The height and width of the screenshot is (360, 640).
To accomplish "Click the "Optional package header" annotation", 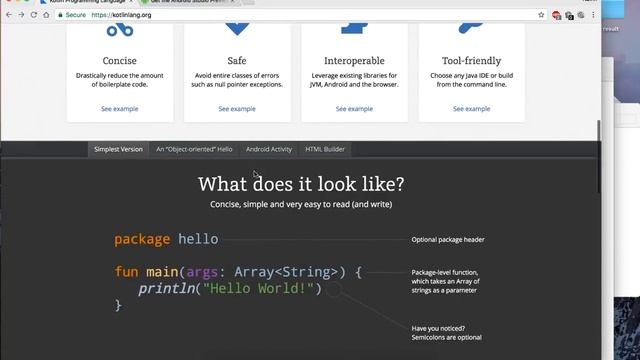I will click(x=448, y=240).
